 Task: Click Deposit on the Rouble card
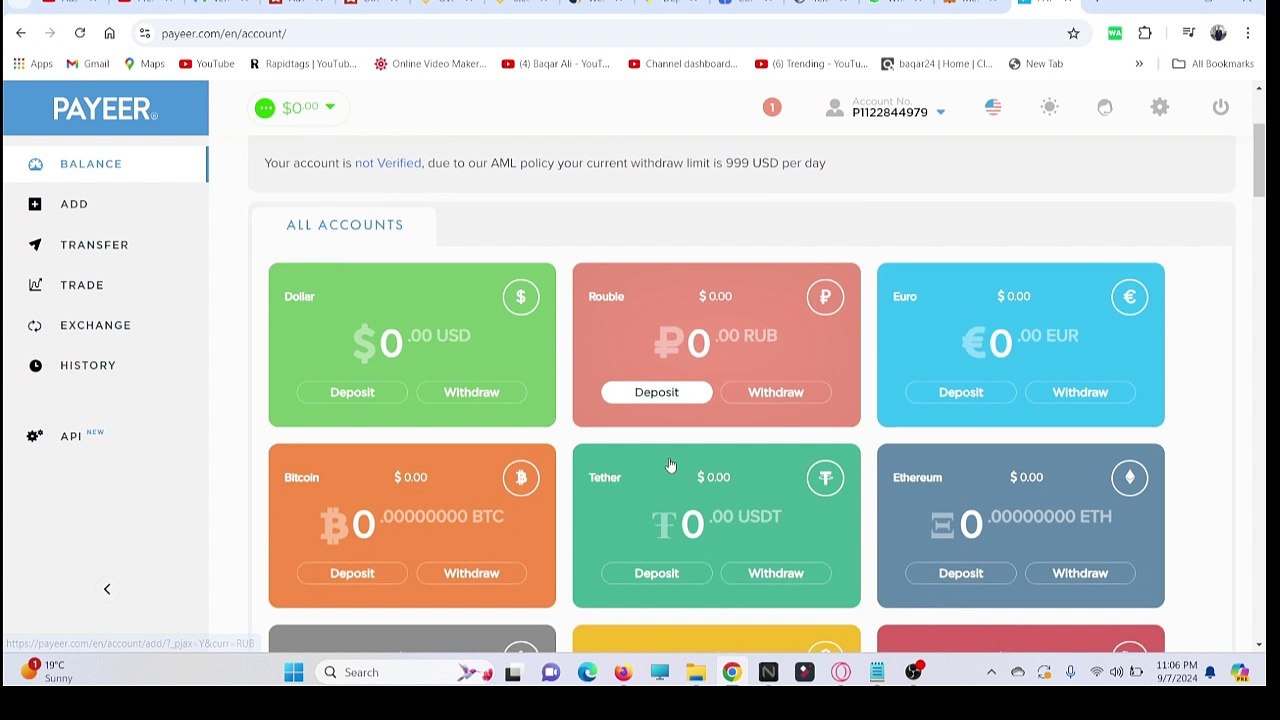click(656, 392)
